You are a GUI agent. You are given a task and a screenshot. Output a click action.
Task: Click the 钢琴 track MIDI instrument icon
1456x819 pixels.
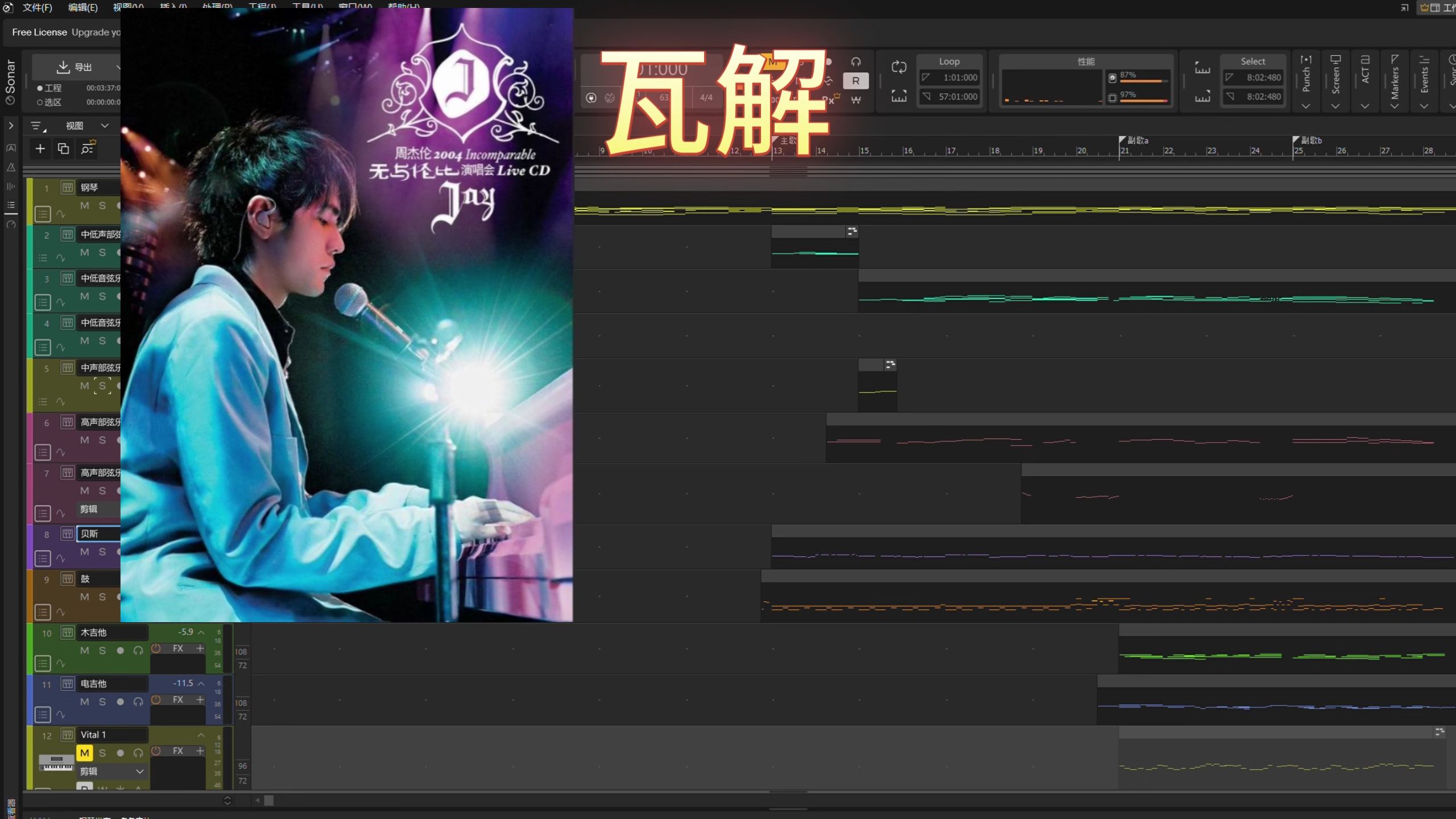[x=68, y=187]
